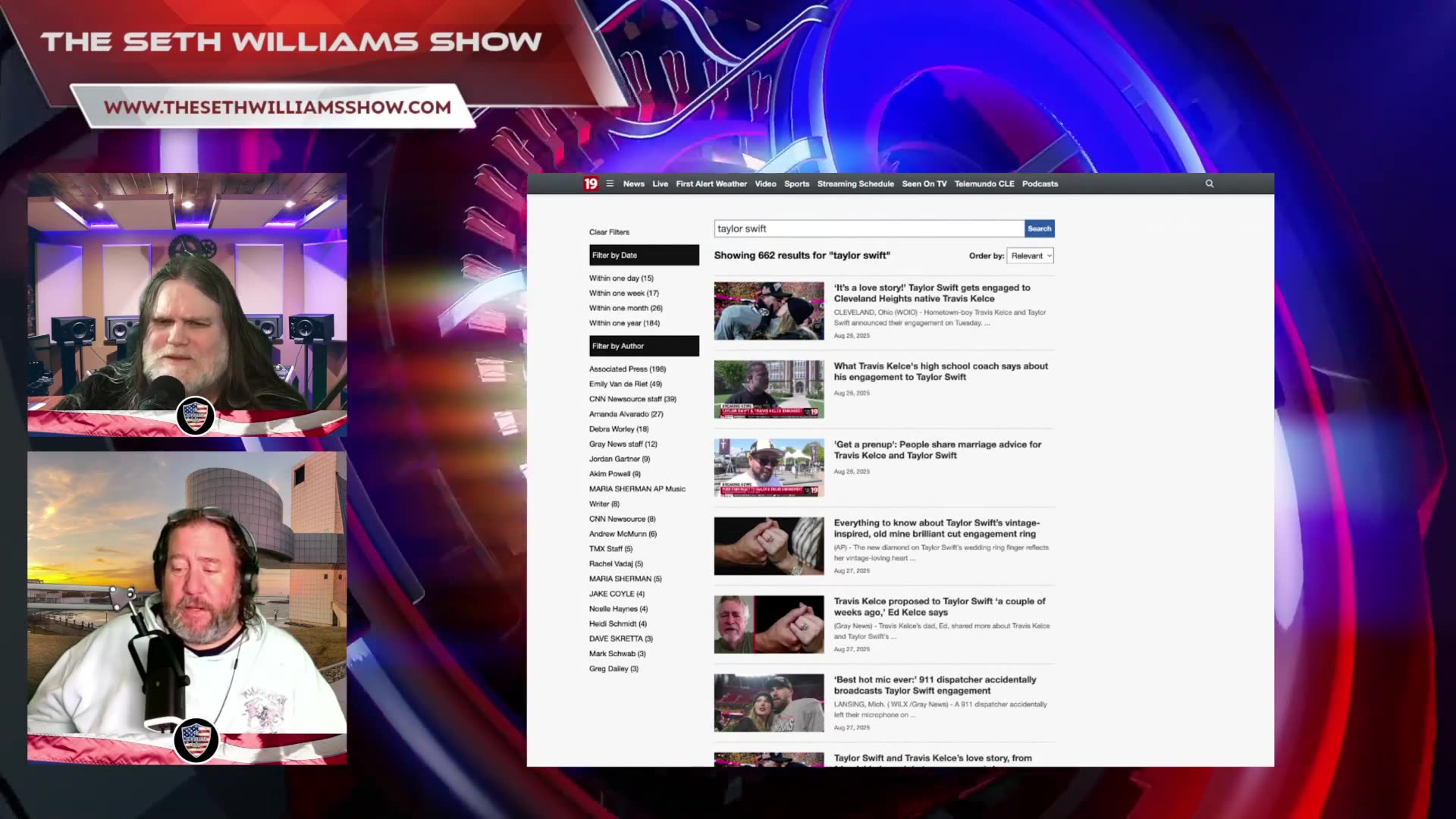1456x819 pixels.
Task: Open the Sports menu item
Action: tap(797, 184)
